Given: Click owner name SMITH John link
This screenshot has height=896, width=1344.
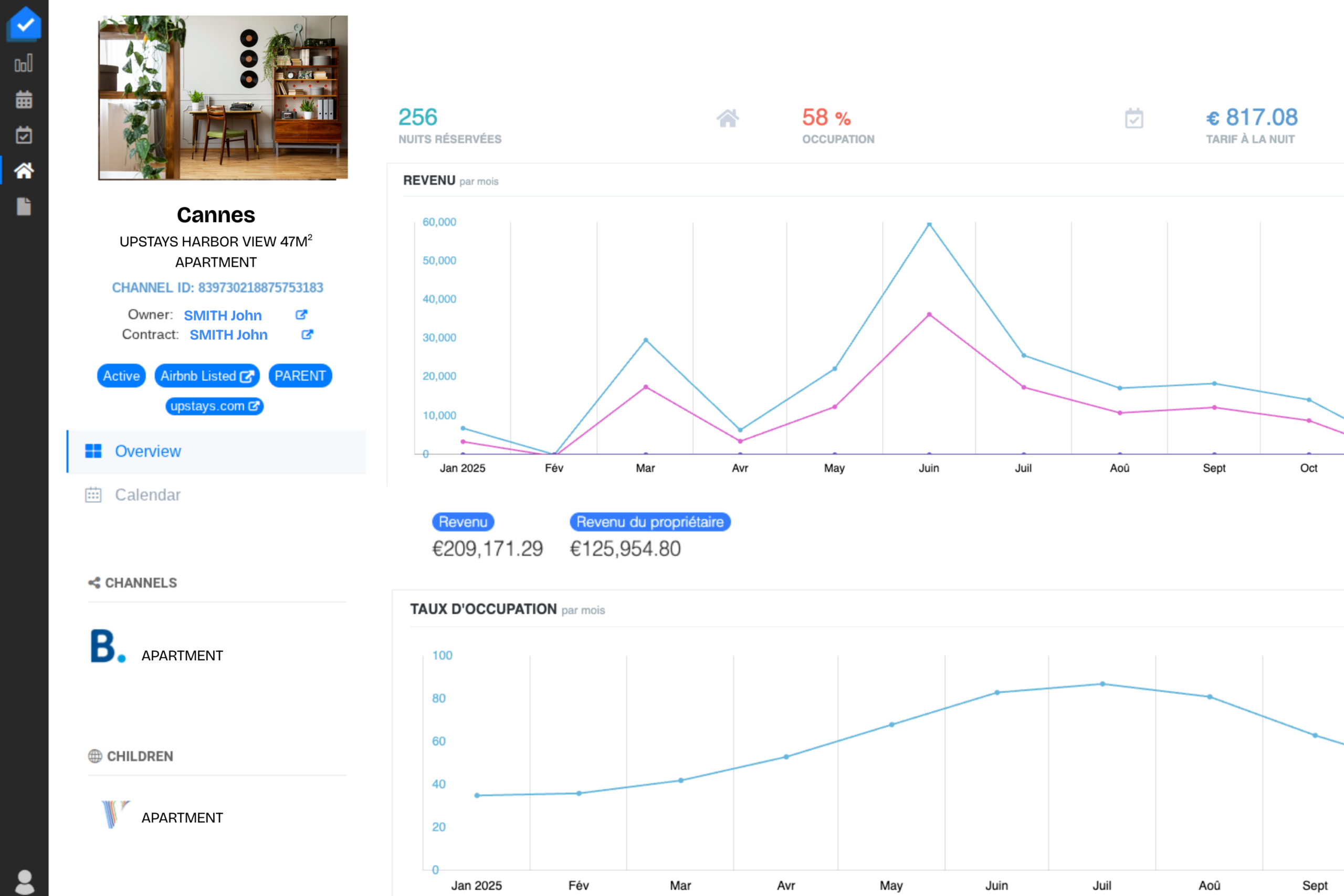Looking at the screenshot, I should tap(222, 315).
